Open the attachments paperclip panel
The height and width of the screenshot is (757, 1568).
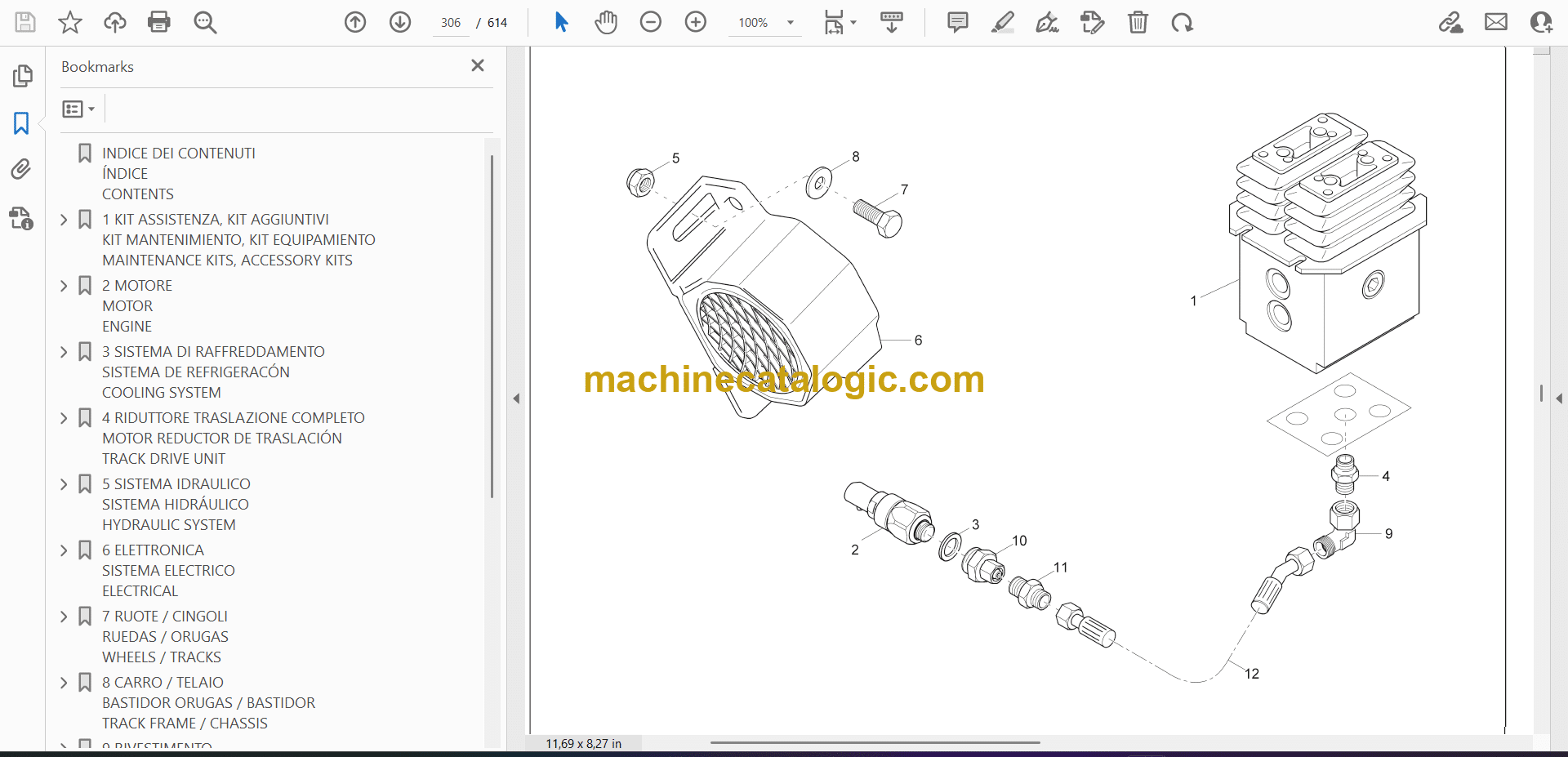21,170
